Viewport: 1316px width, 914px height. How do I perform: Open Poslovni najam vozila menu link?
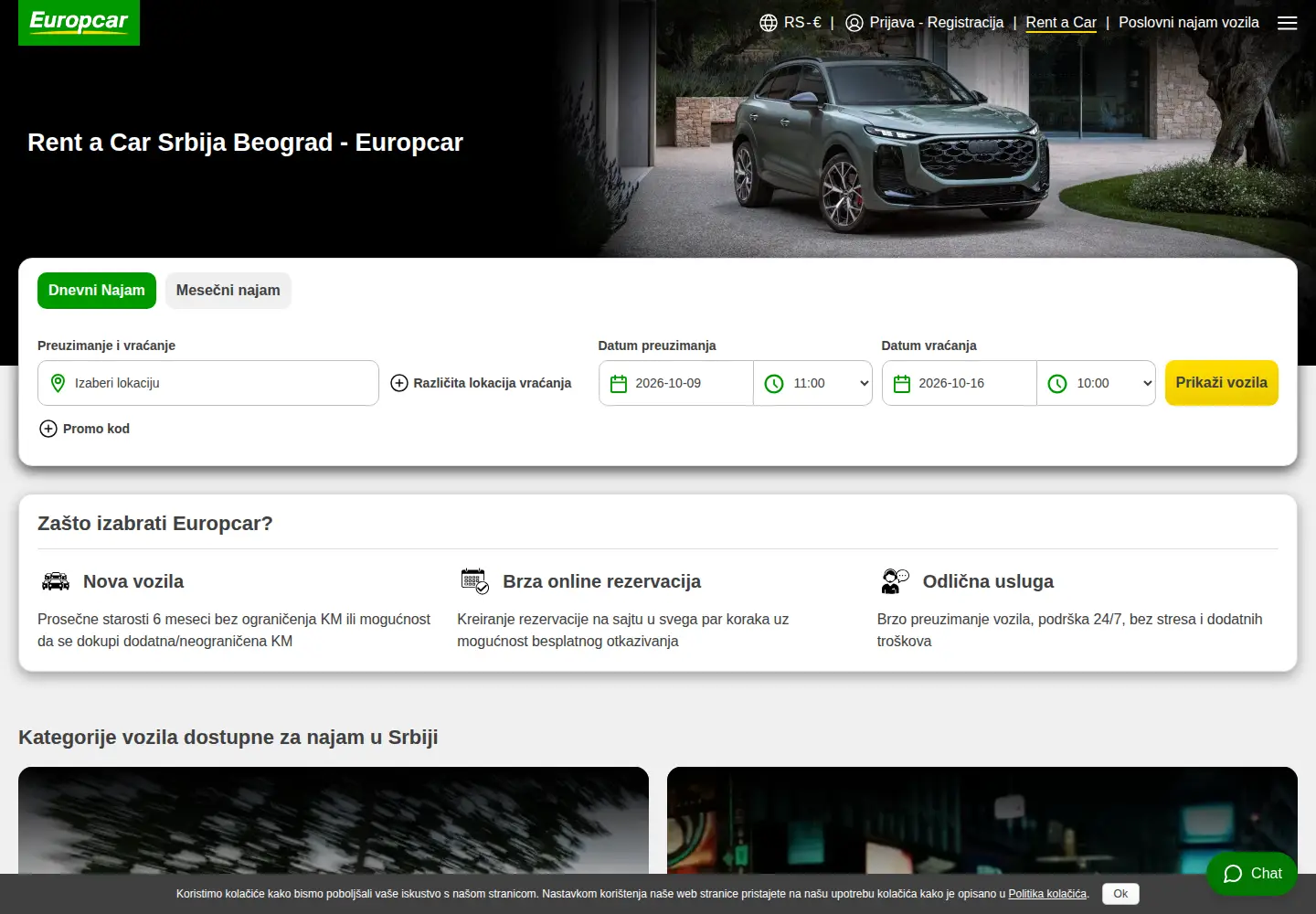1189,23
